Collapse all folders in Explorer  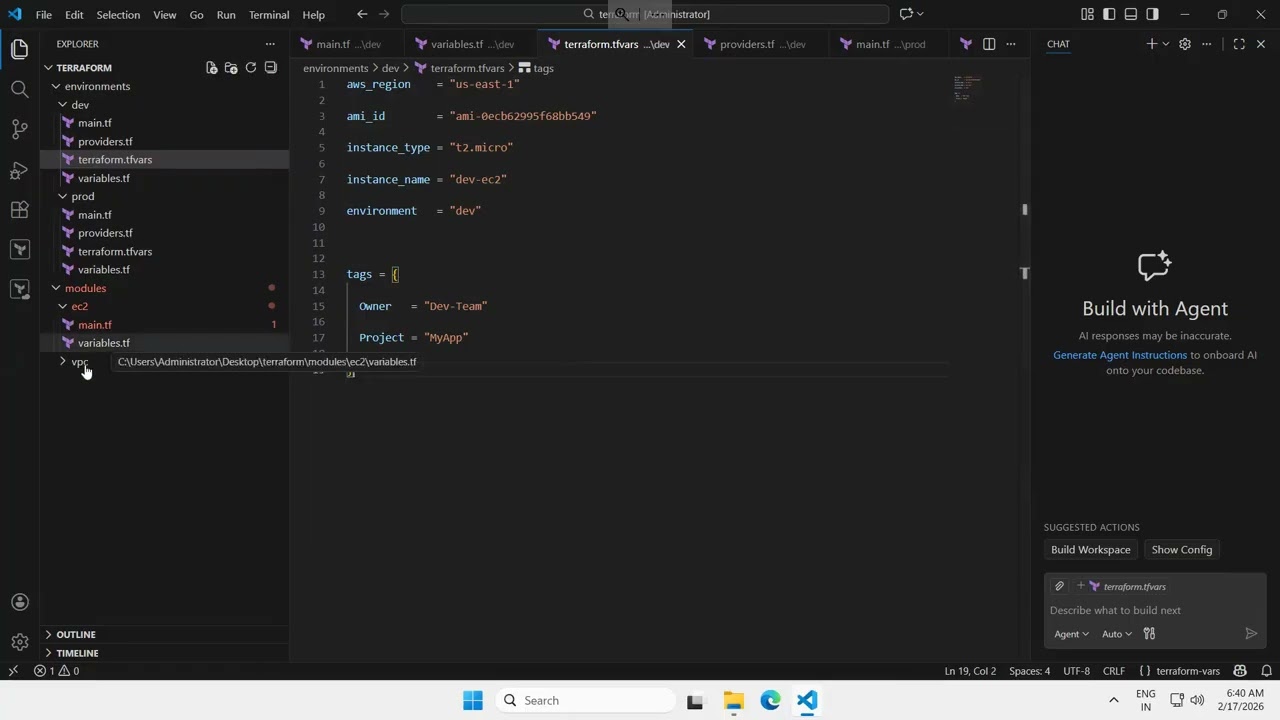point(270,68)
